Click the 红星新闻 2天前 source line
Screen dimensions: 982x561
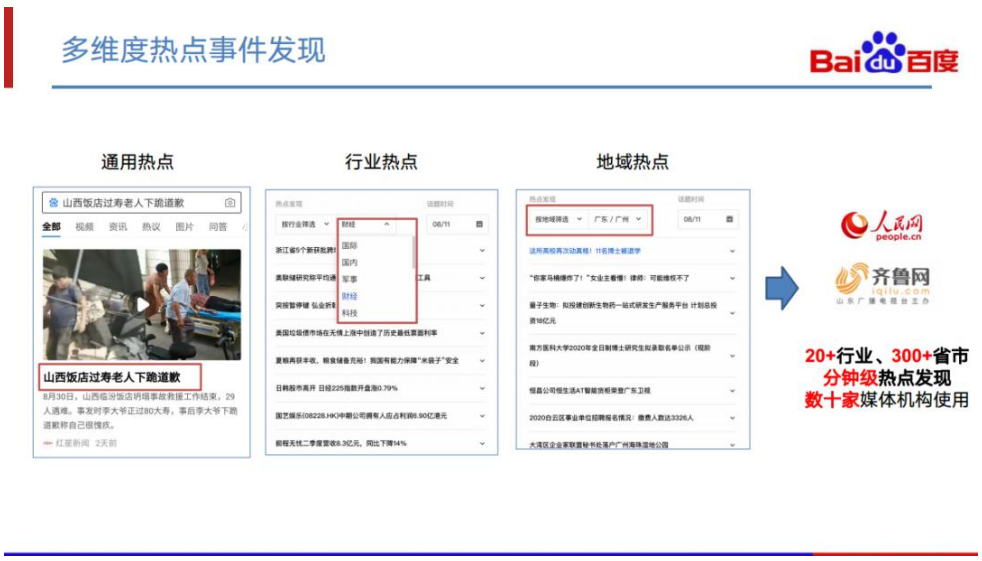(x=80, y=443)
